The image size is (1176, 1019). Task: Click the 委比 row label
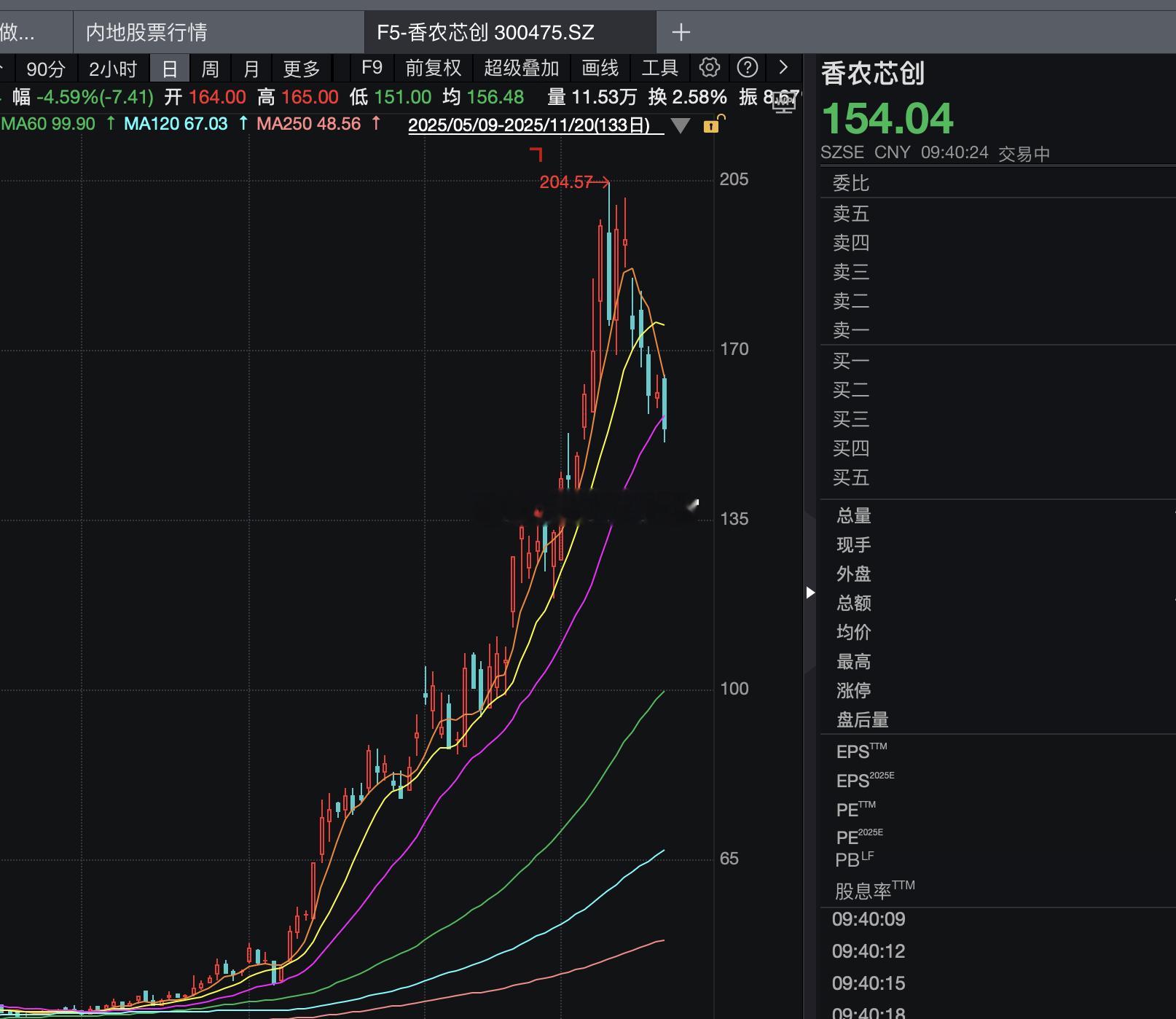pos(851,183)
